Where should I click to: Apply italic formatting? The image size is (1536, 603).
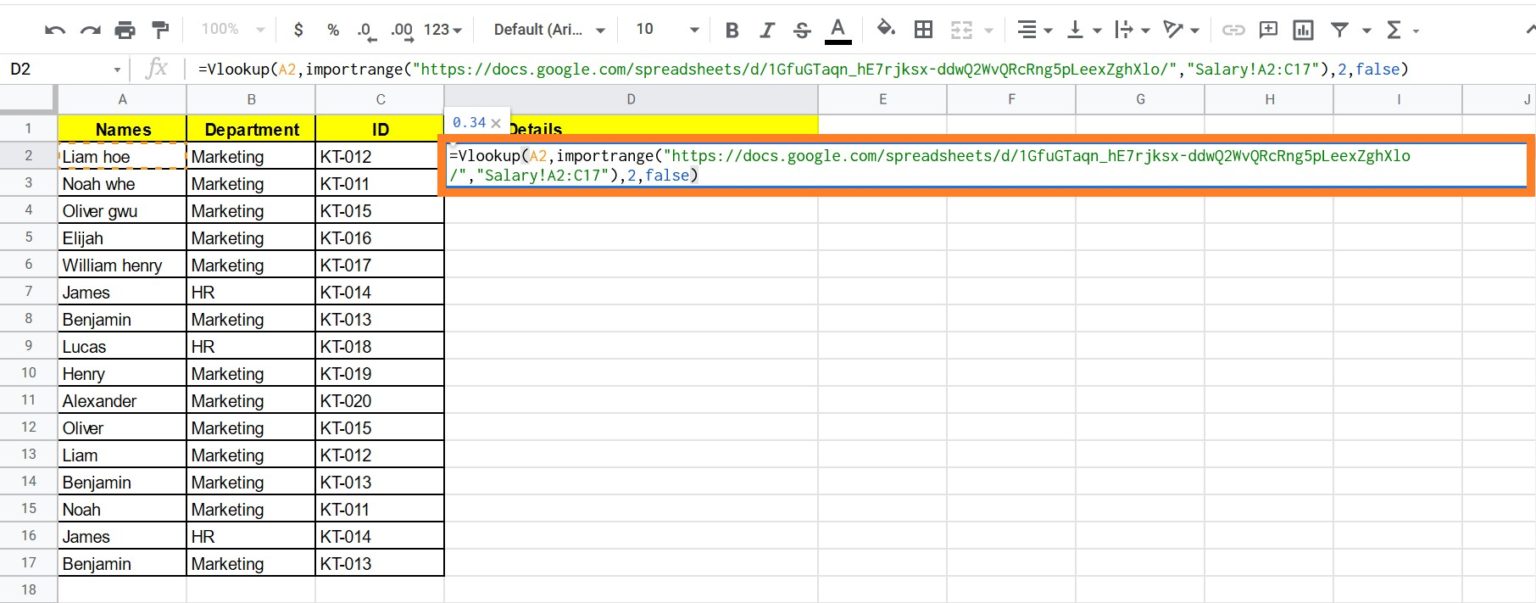766,30
